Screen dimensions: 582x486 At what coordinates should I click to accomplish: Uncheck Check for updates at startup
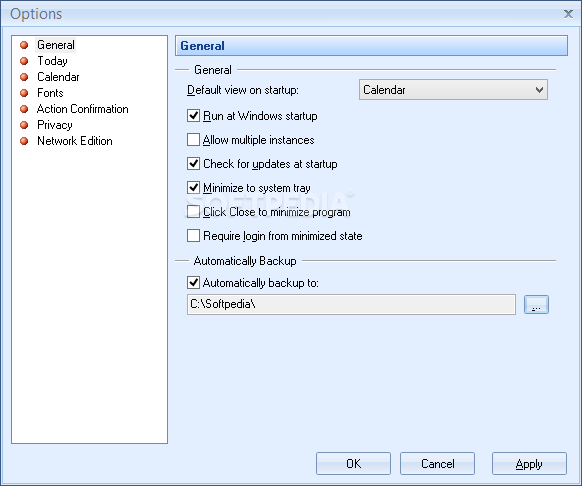point(193,164)
